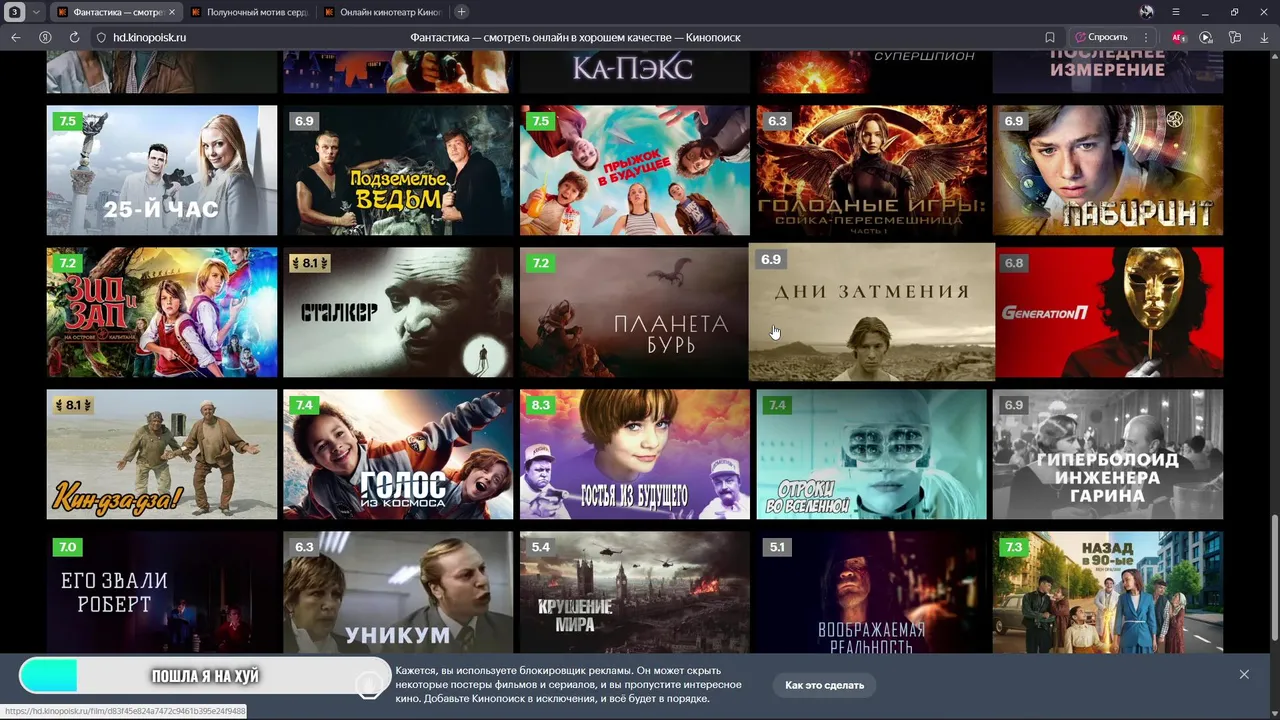Open the Прыжок в будущее poster

(x=635, y=170)
